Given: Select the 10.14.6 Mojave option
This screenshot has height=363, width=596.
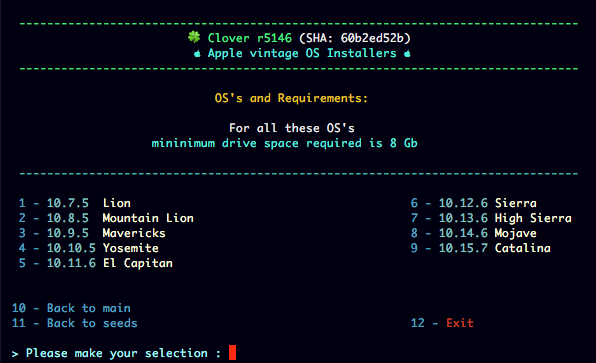Looking at the screenshot, I should (x=474, y=233).
